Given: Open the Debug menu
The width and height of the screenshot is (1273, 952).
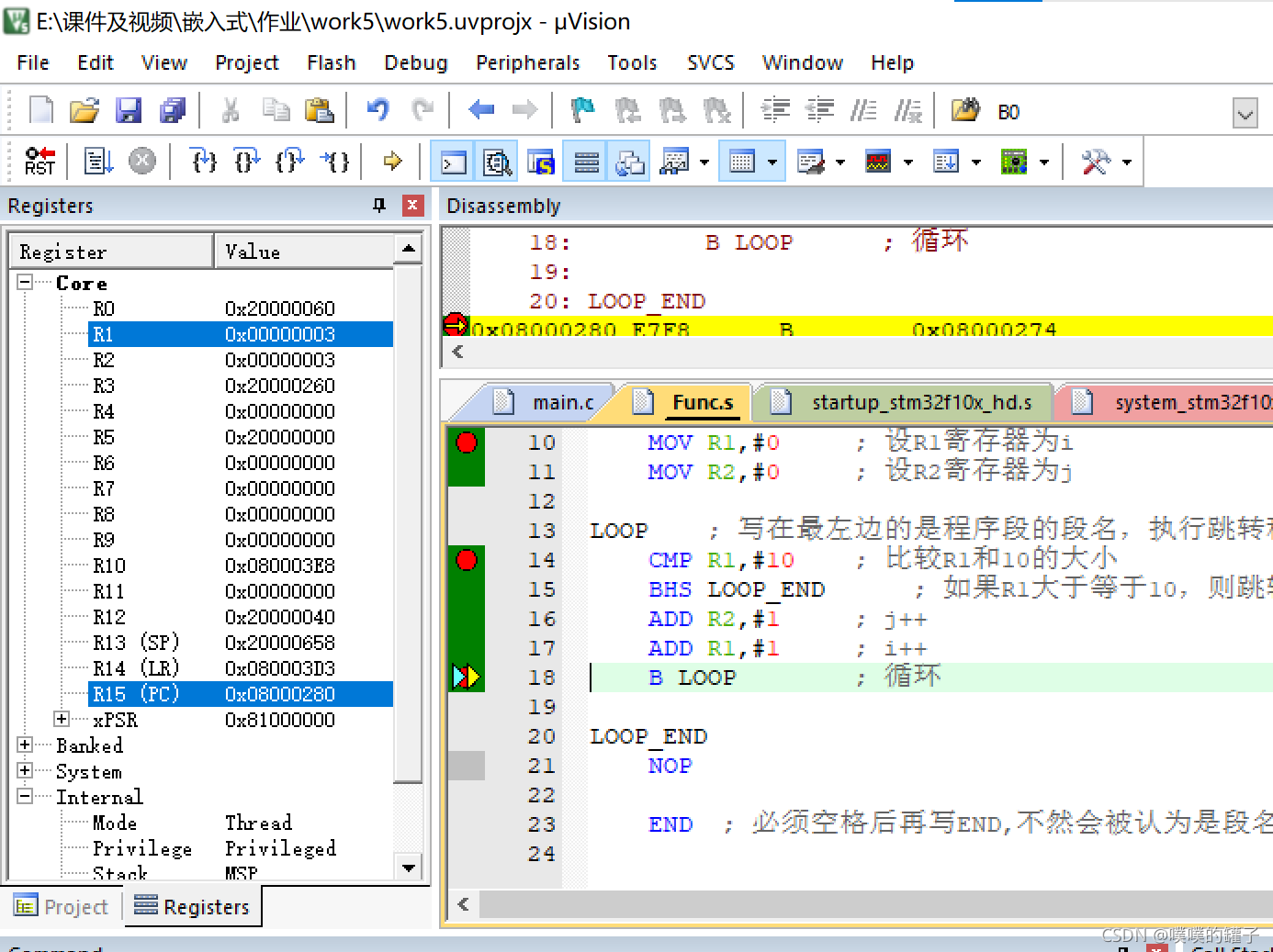Looking at the screenshot, I should (x=415, y=62).
